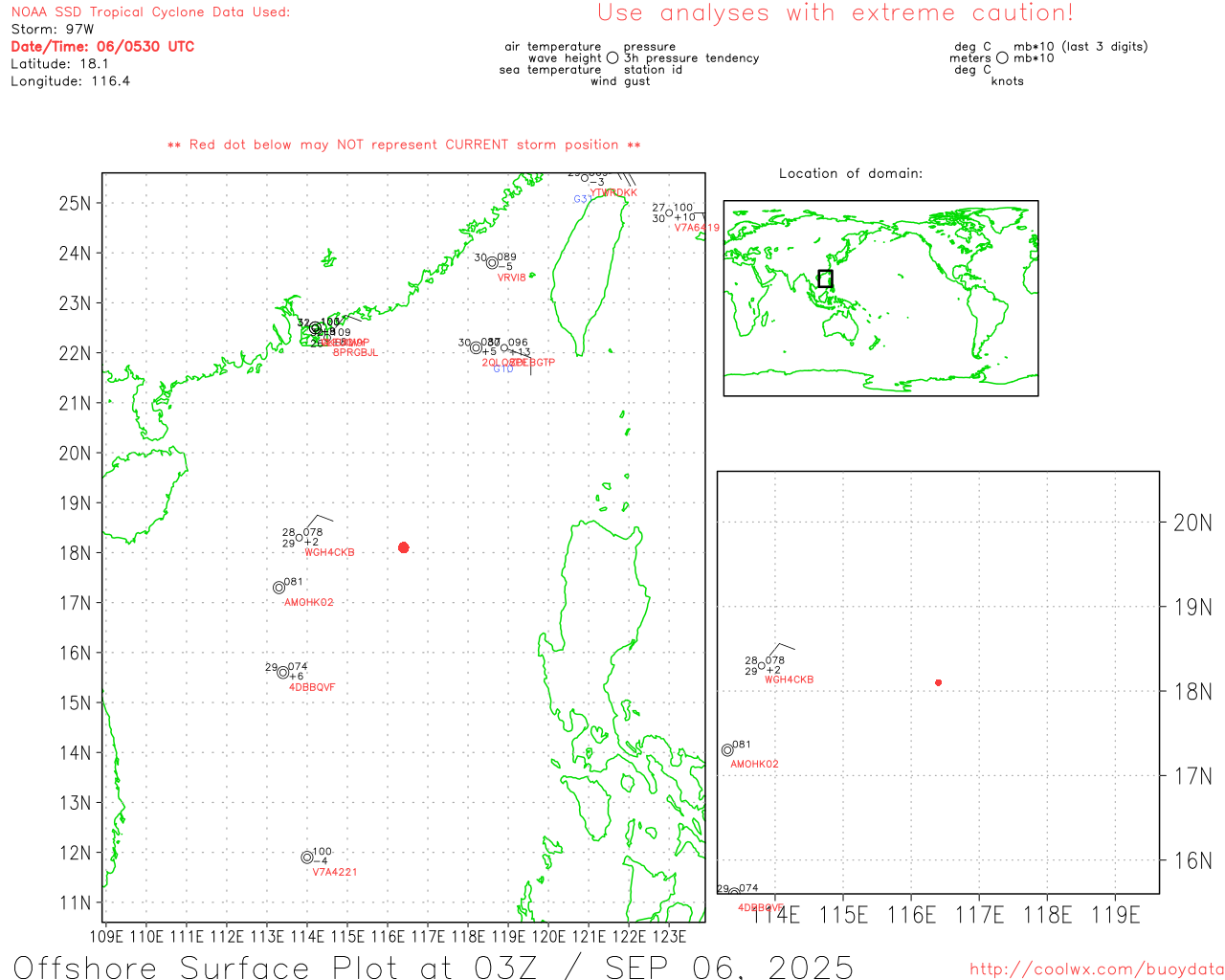Click the 109E longitude label on main map
The image size is (1225, 980).
click(106, 936)
